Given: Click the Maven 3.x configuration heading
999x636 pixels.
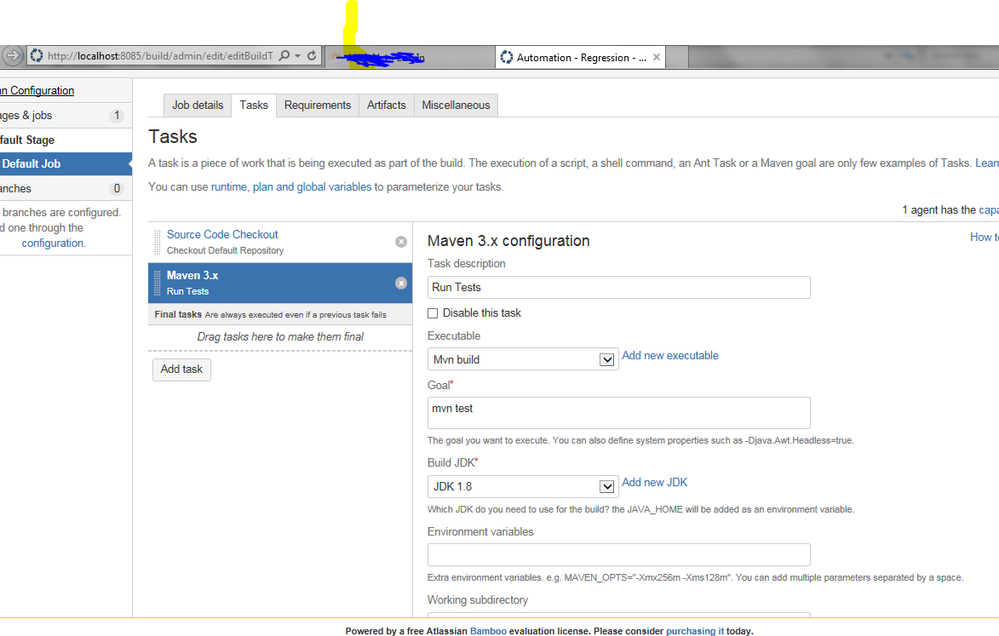Looking at the screenshot, I should pyautogui.click(x=508, y=241).
